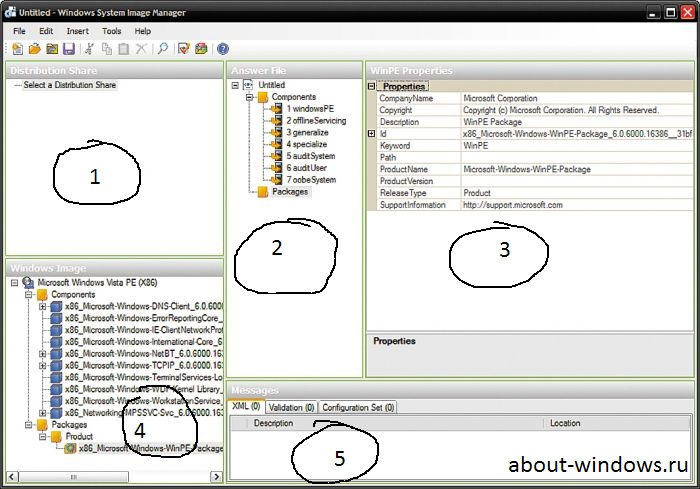Click the Create Configuration Set toolbar icon
The height and width of the screenshot is (489, 700).
tap(201, 49)
